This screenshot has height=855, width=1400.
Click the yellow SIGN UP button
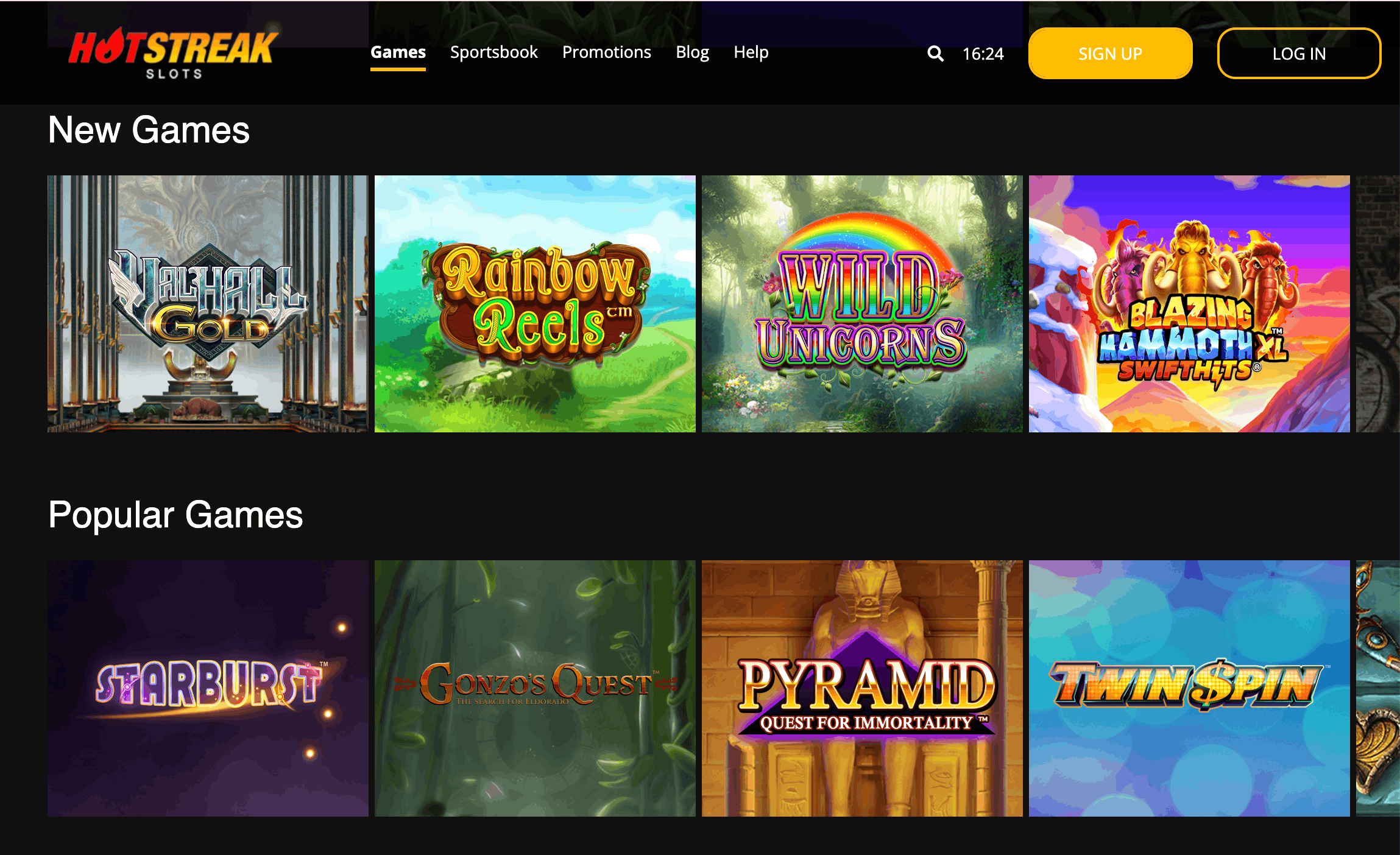tap(1110, 54)
